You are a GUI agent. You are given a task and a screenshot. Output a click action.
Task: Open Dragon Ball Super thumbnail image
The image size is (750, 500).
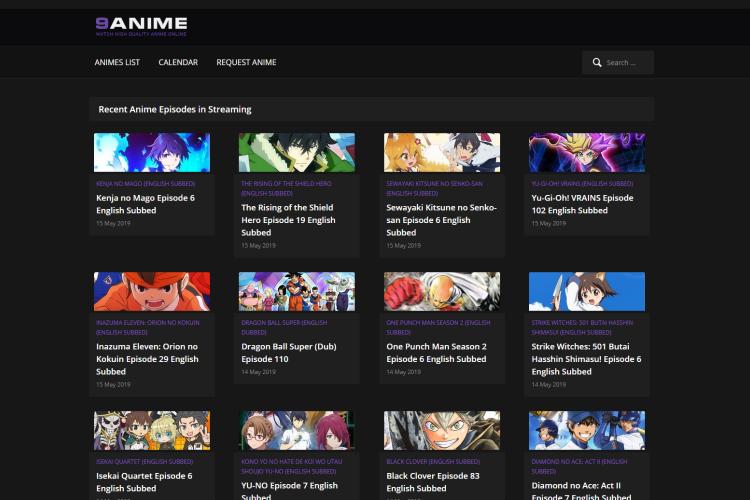pyautogui.click(x=297, y=291)
